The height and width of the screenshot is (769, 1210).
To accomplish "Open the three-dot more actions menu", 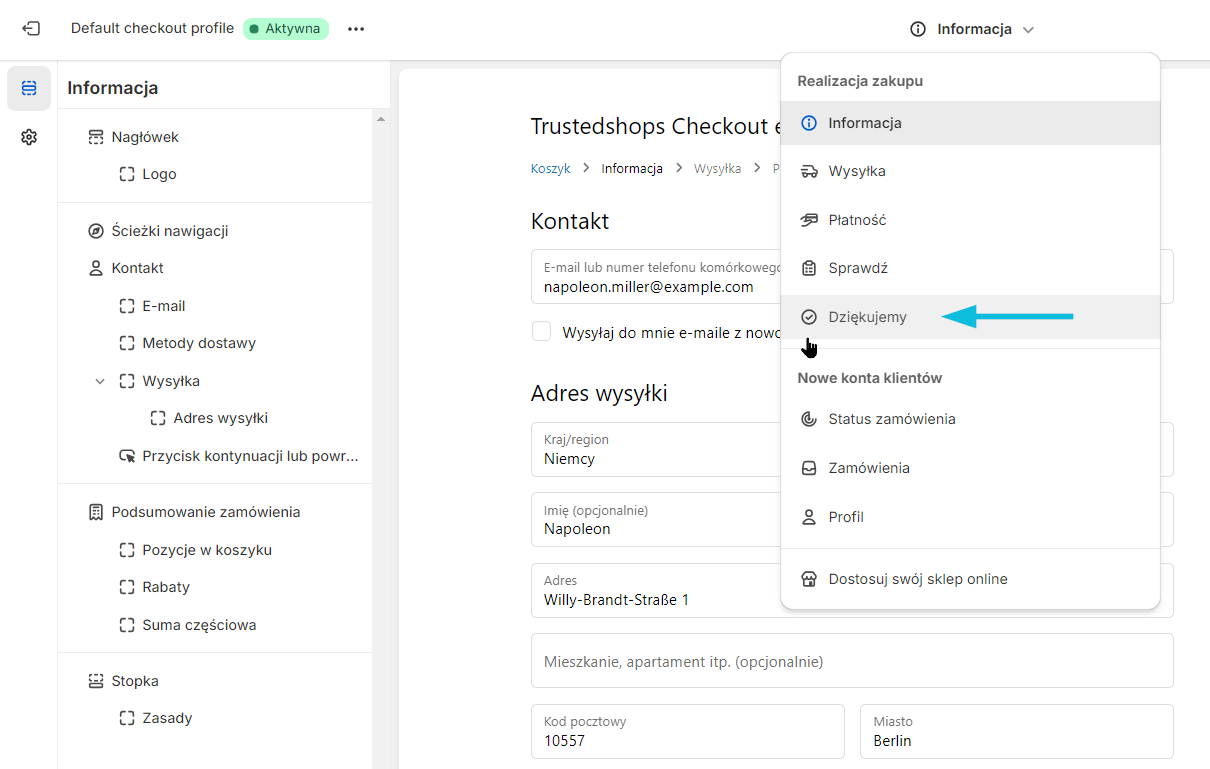I will 356,29.
